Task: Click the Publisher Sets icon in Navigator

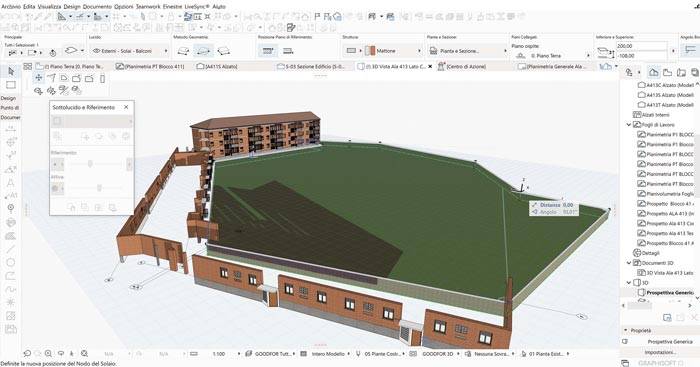Action: (694, 72)
